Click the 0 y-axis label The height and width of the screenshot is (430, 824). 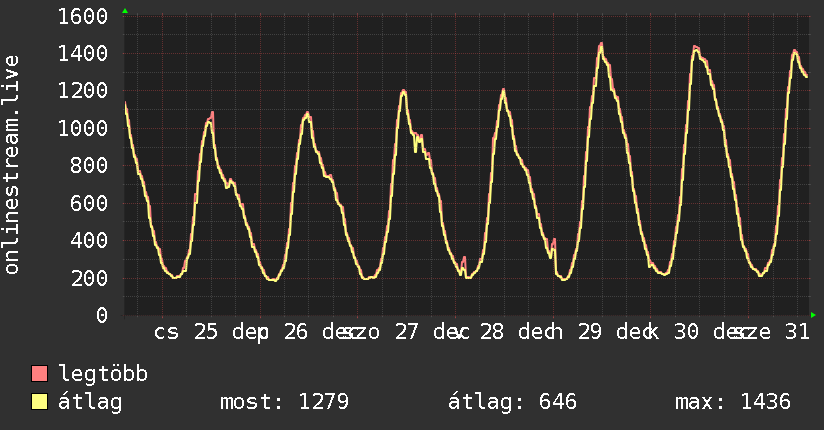coord(102,315)
